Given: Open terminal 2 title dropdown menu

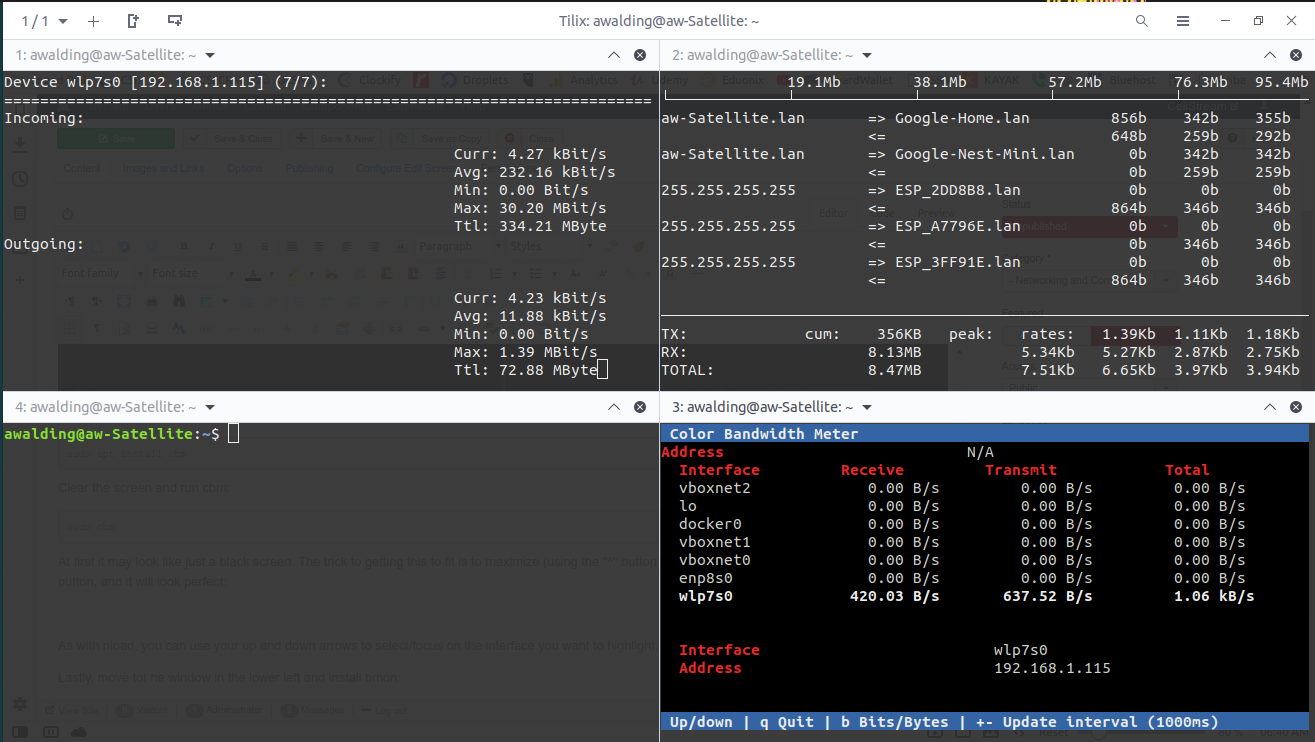Looking at the screenshot, I should click(x=867, y=56).
